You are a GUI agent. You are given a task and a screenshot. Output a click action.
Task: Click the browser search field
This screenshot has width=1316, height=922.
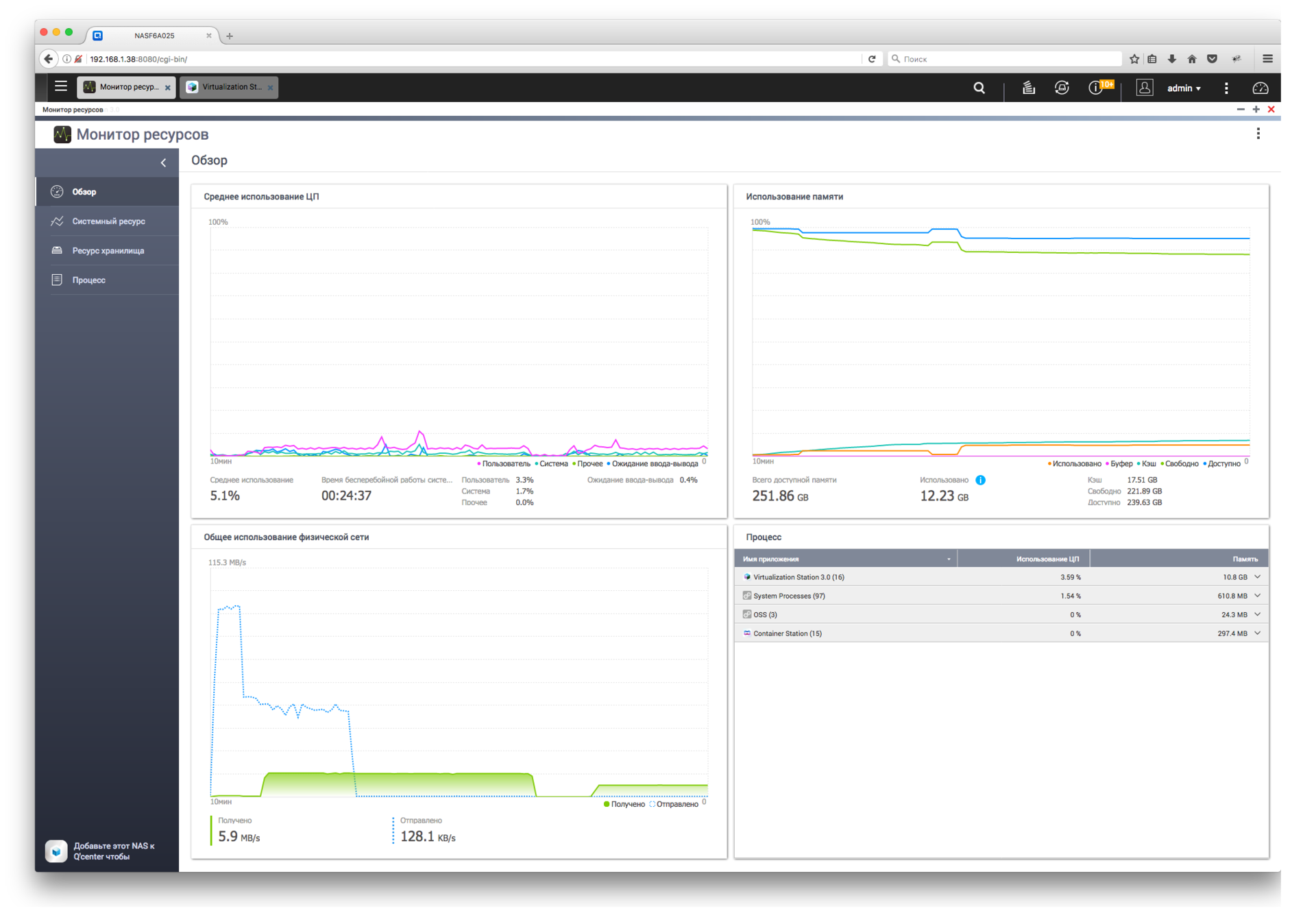[x=1004, y=59]
